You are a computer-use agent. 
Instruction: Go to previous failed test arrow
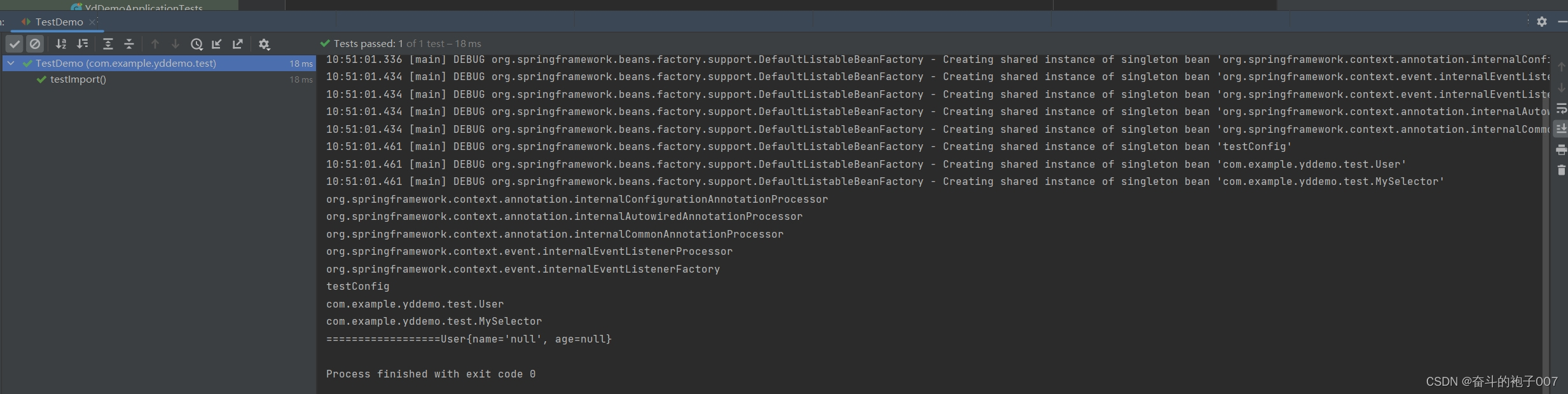tap(155, 44)
